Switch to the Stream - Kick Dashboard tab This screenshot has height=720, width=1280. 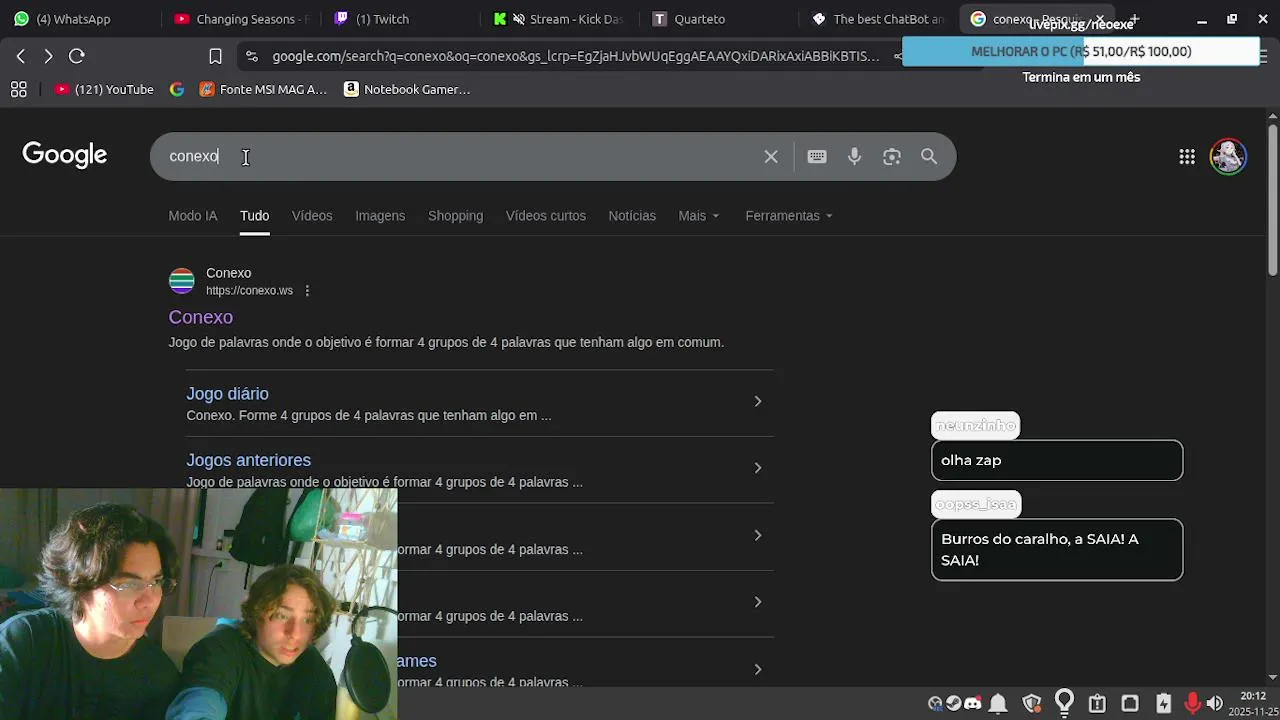560,19
